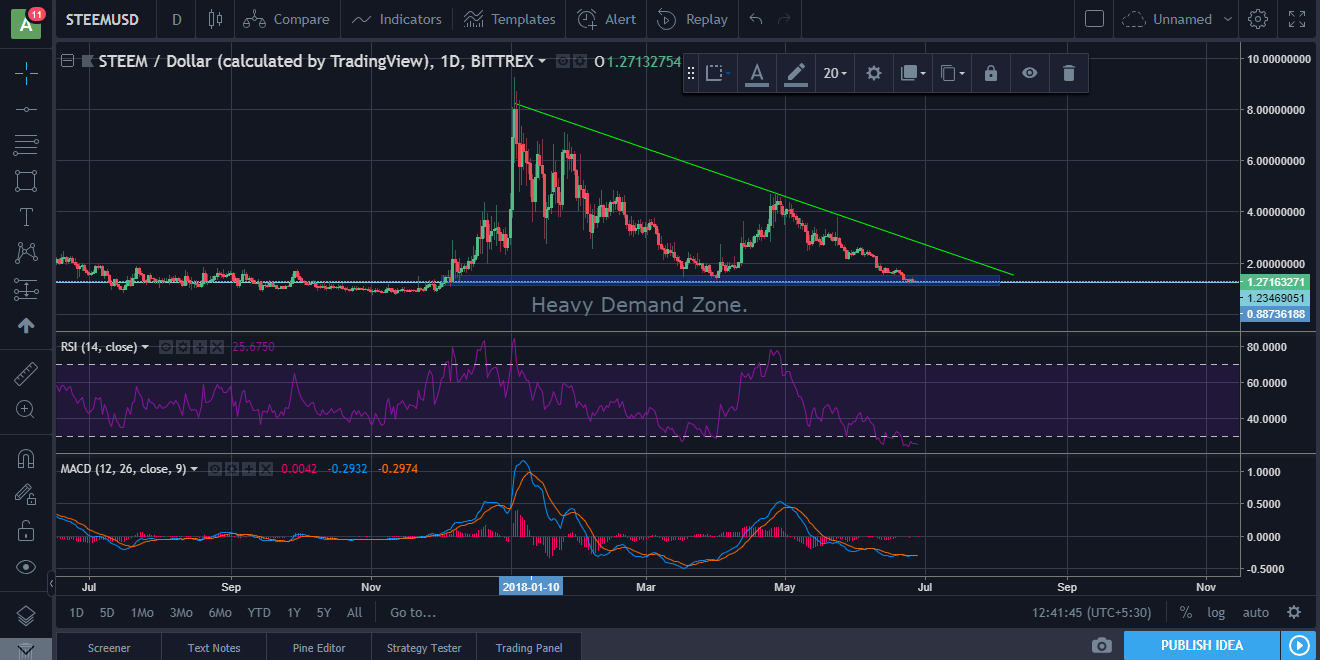Open the Pine Editor tab

click(x=319, y=647)
